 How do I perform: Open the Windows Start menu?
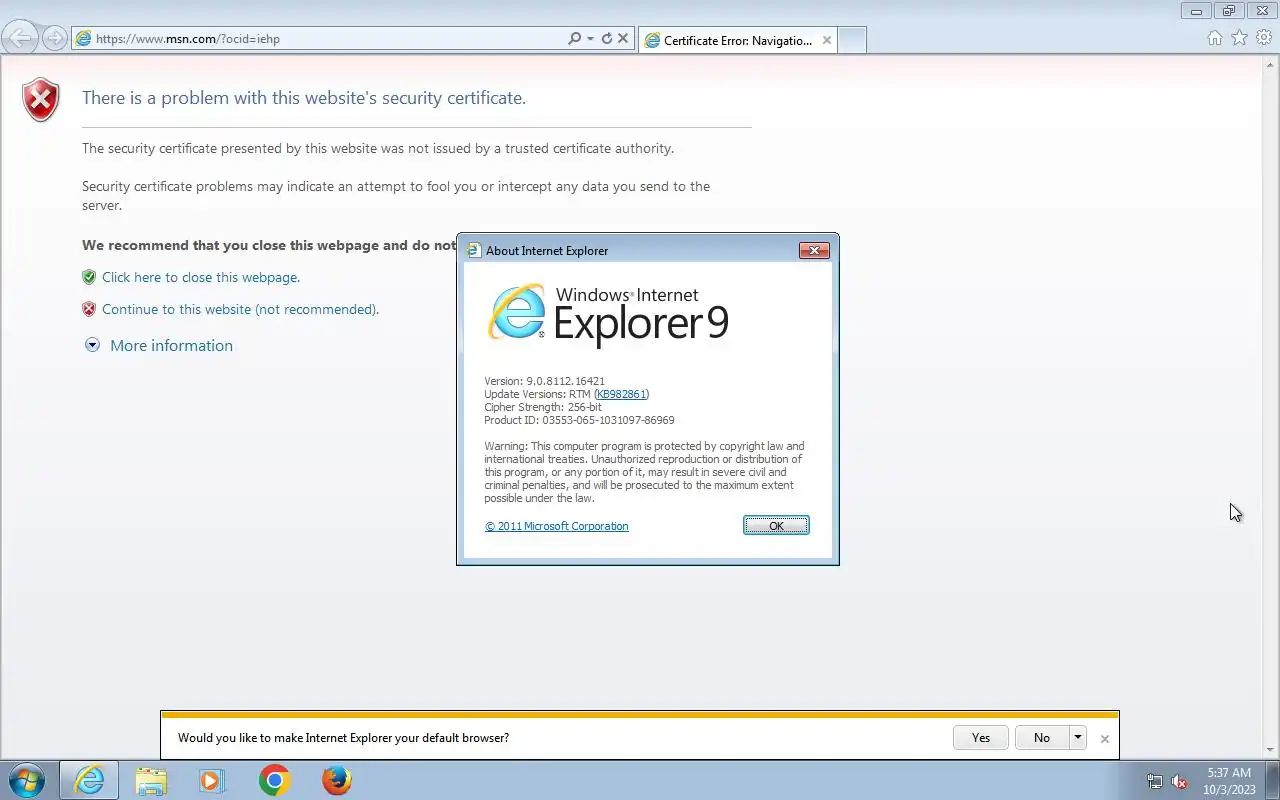click(x=27, y=780)
